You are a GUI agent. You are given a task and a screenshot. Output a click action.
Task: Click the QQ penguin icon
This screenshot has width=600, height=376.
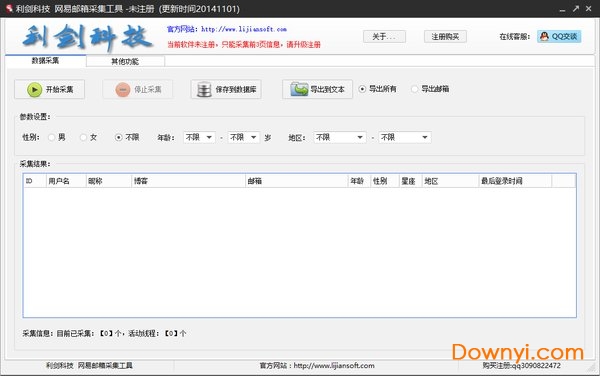(544, 36)
